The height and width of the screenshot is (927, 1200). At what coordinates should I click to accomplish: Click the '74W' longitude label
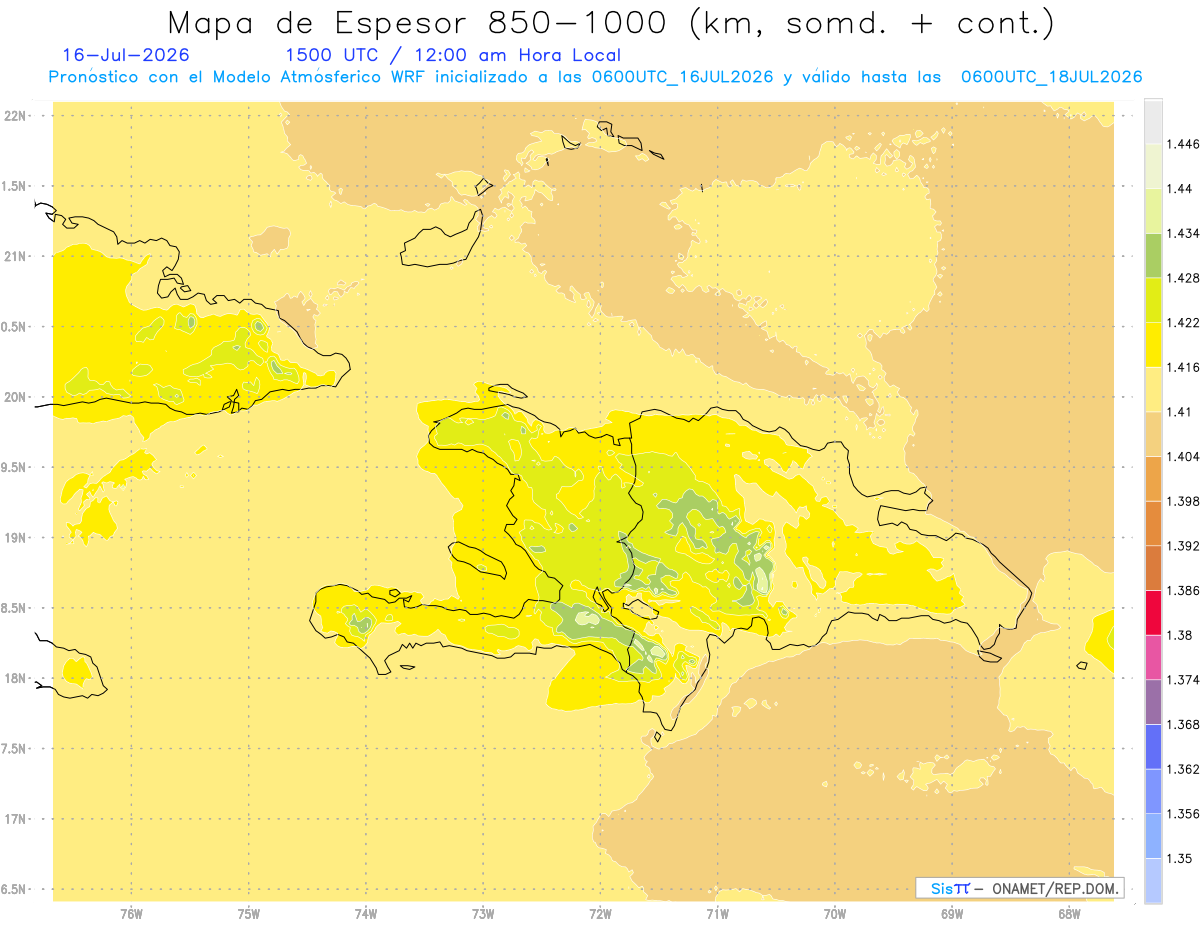(366, 914)
